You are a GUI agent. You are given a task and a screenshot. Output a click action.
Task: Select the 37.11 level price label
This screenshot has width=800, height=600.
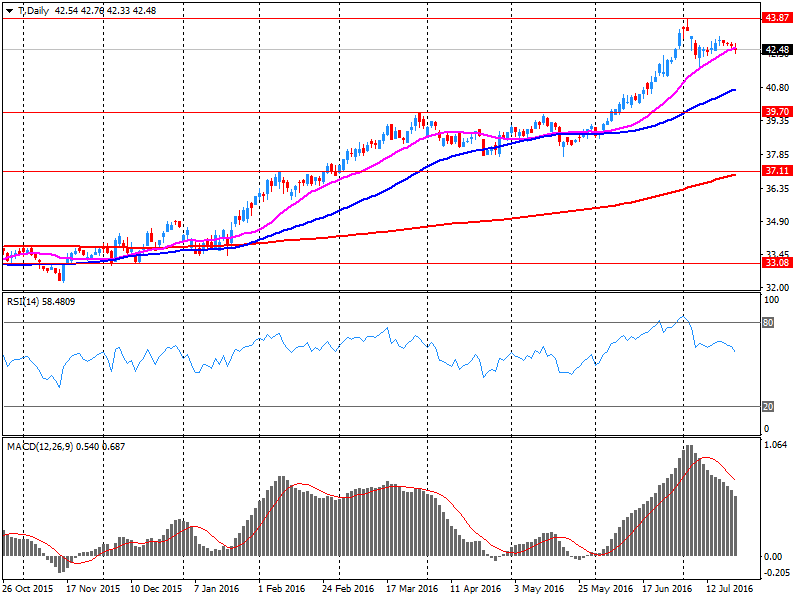pyautogui.click(x=777, y=170)
